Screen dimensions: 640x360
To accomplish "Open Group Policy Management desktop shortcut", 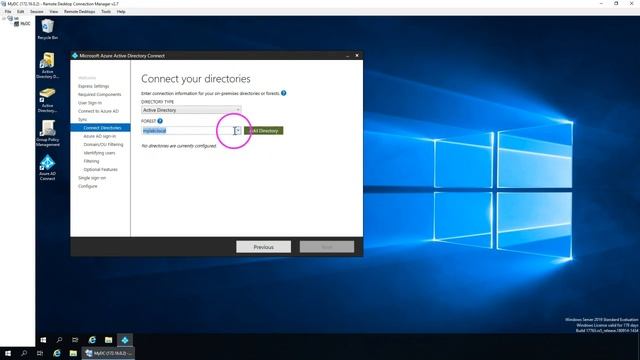I will 47,133.
